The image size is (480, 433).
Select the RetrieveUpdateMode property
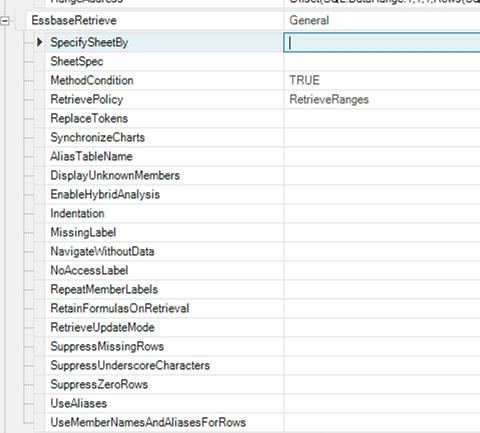click(x=102, y=327)
